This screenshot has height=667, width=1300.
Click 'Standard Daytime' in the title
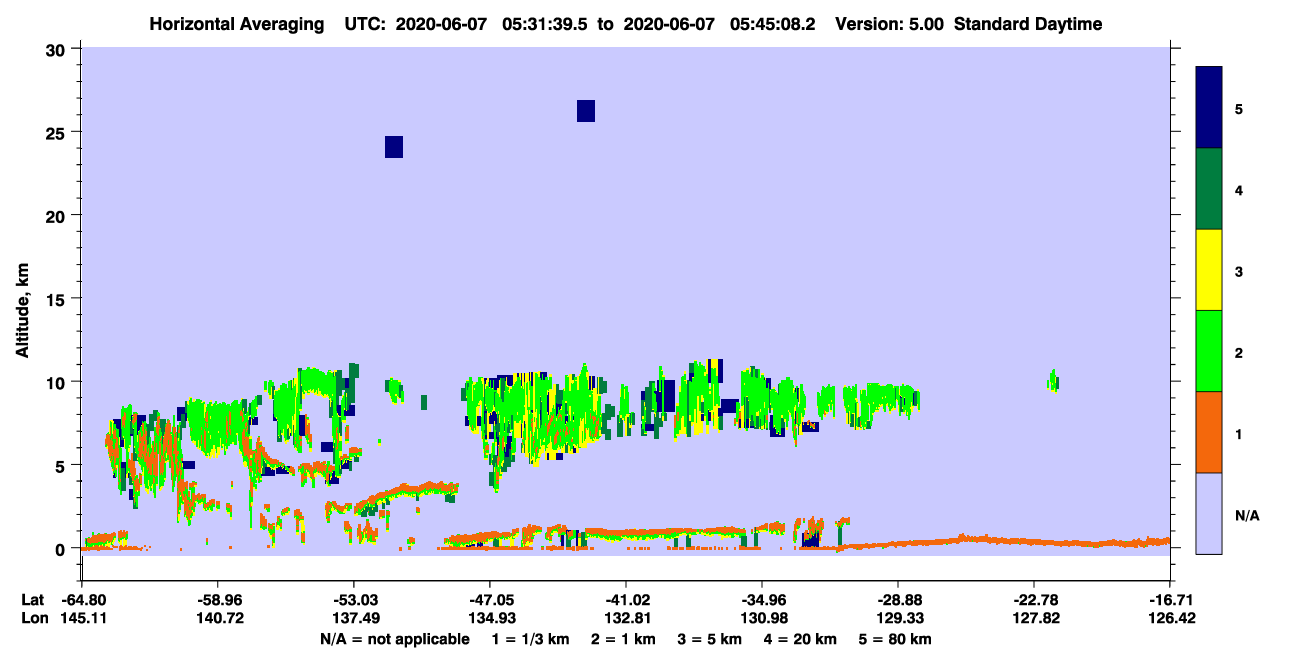coord(1028,24)
